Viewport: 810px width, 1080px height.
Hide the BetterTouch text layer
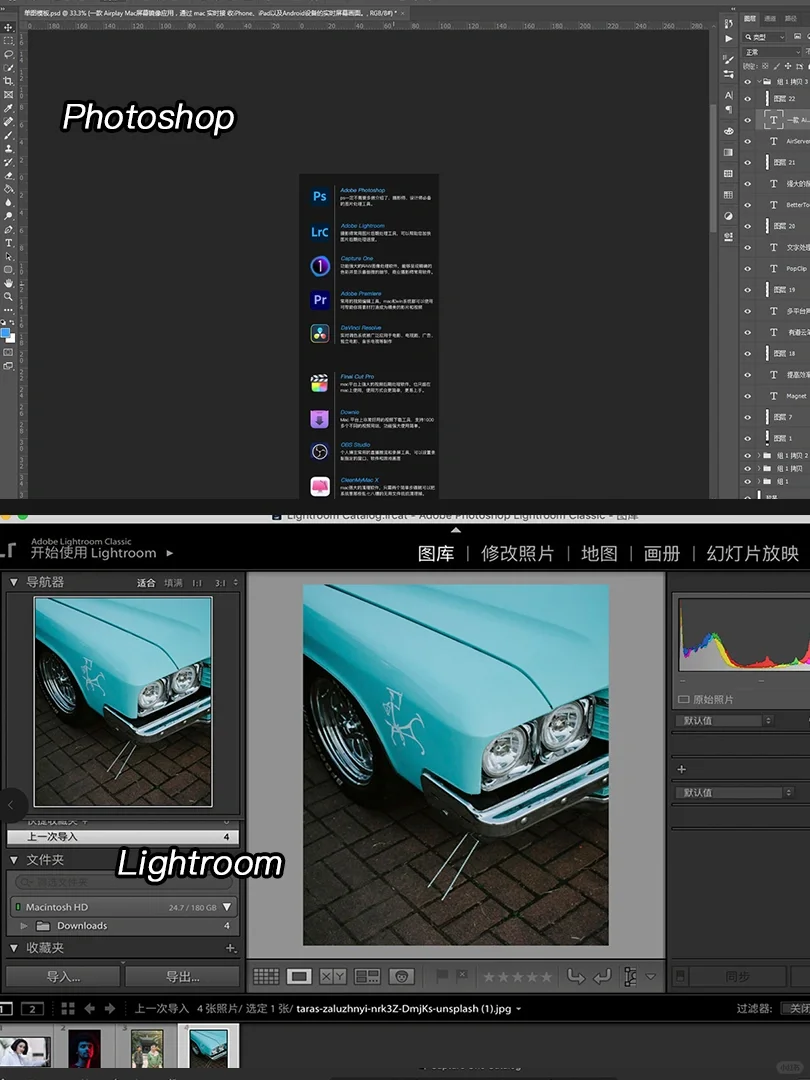click(x=747, y=205)
